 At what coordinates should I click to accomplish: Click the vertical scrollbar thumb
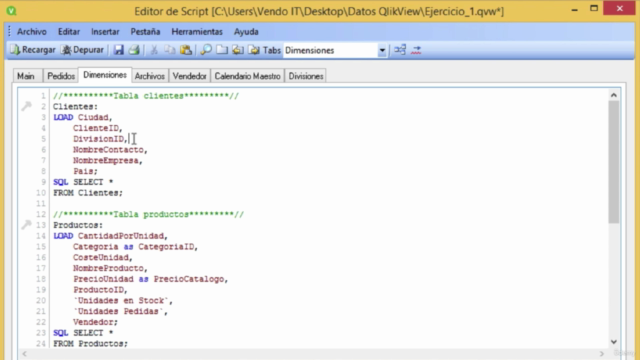coord(613,162)
